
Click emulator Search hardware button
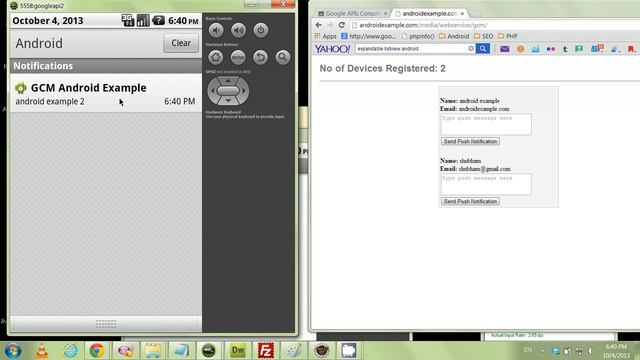[x=282, y=58]
